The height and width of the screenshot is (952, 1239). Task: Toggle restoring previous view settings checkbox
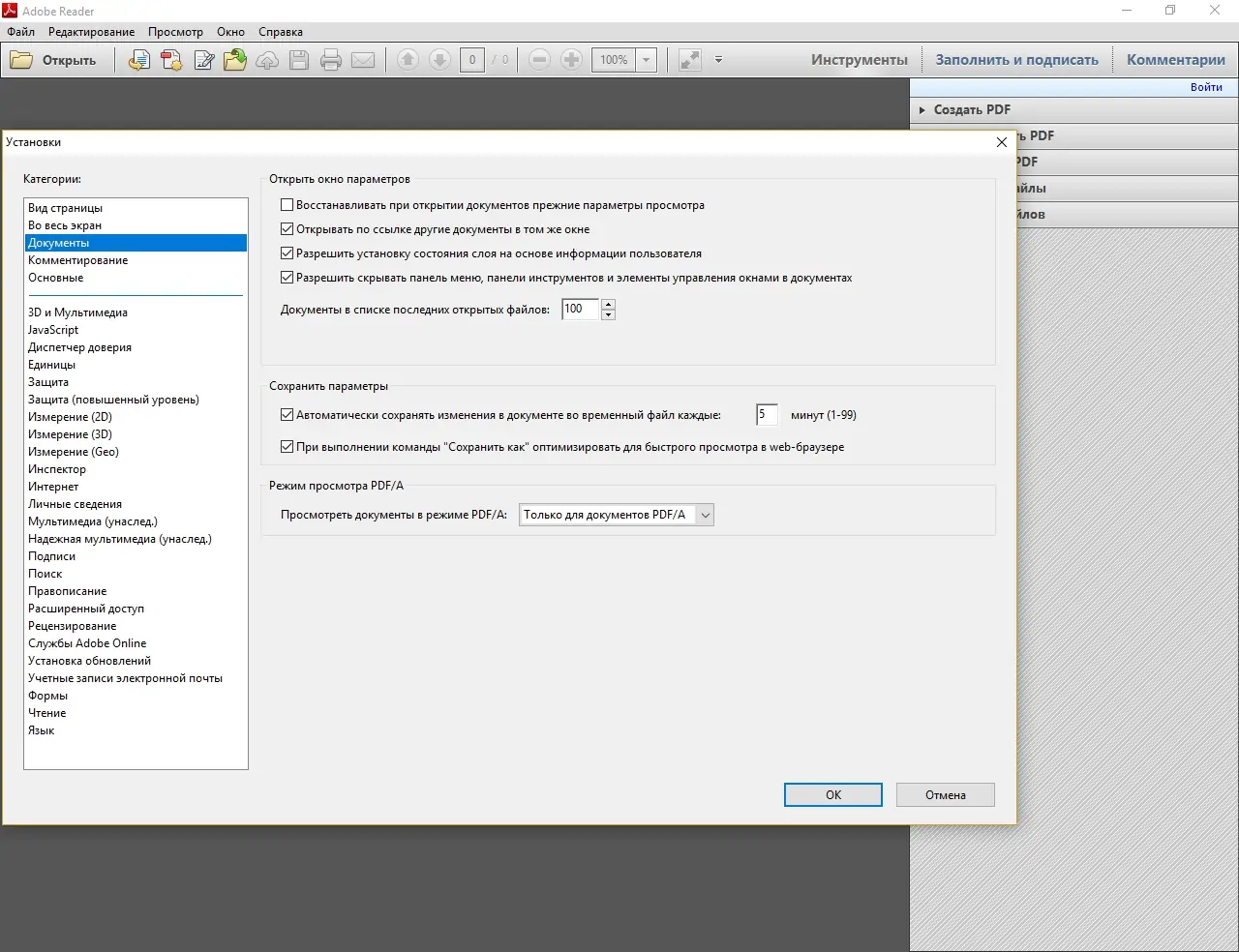click(x=287, y=205)
